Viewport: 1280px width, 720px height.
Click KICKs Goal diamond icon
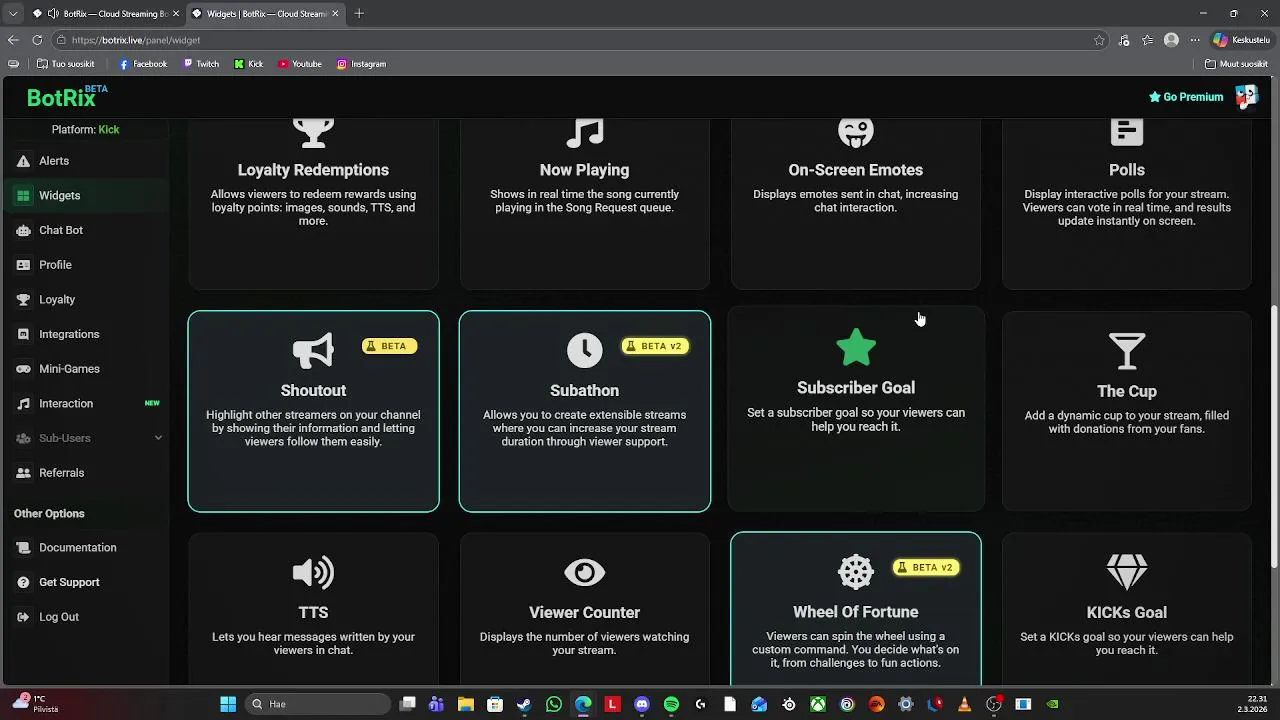(1127, 573)
